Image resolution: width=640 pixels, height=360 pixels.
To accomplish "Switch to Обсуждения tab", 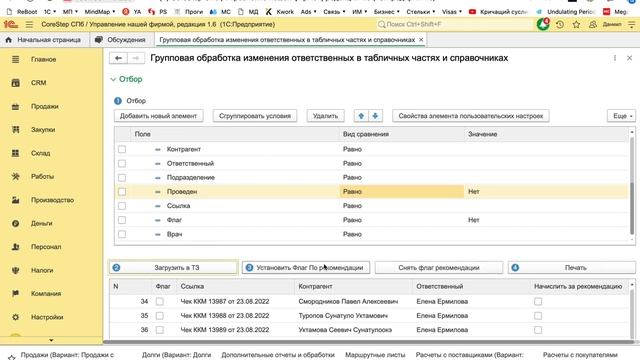I will tap(121, 40).
